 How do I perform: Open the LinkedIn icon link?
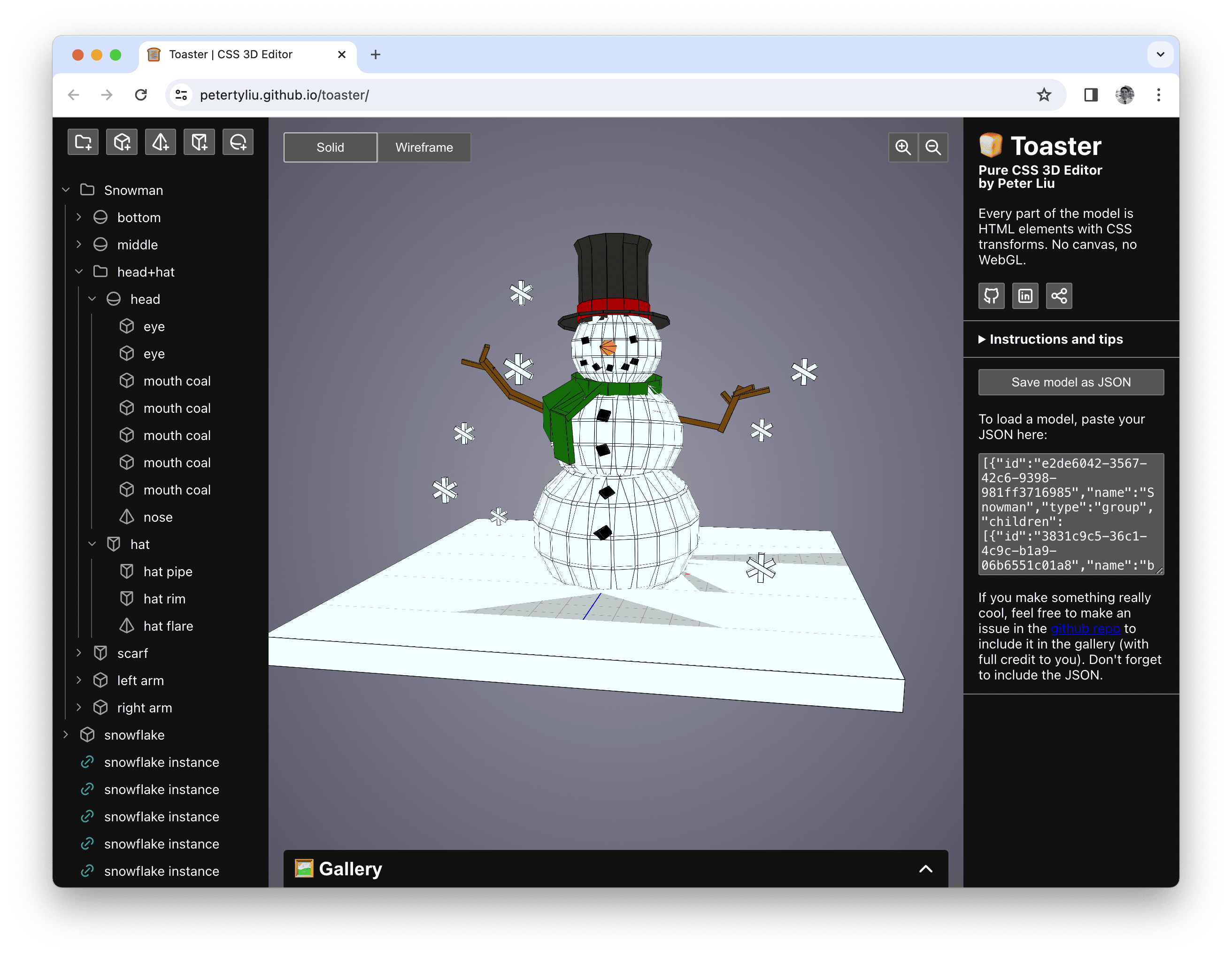click(x=1025, y=296)
